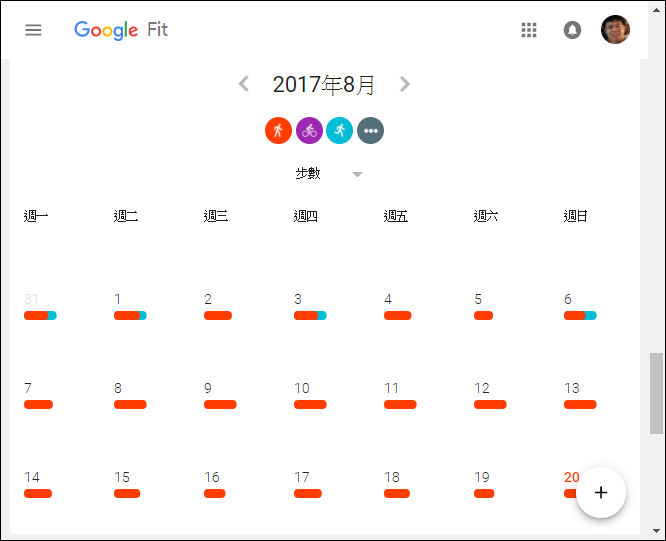Click the scrollbar down arrow
Screen dimensions: 666x541
(656, 531)
